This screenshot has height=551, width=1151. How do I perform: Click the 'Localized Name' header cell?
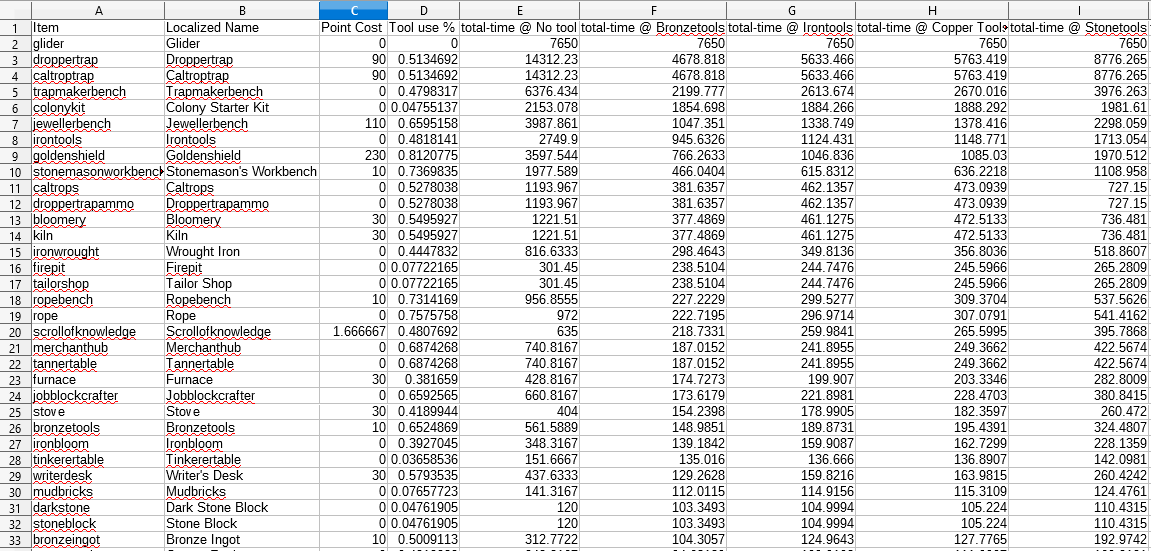click(x=242, y=27)
